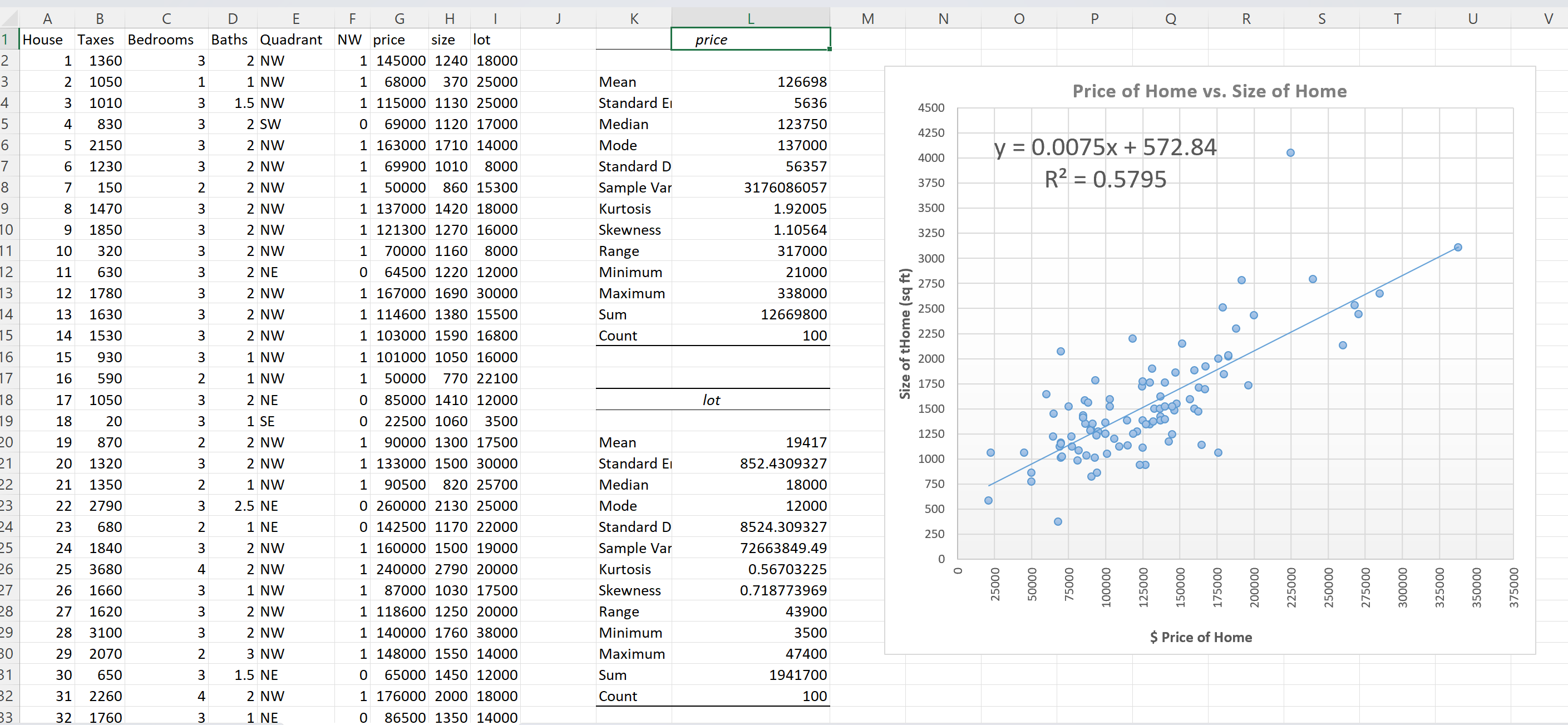This screenshot has height=725, width=1568.
Task: Select the 'Size of tHome (sq ft)' vertical axis title
Action: [905, 334]
